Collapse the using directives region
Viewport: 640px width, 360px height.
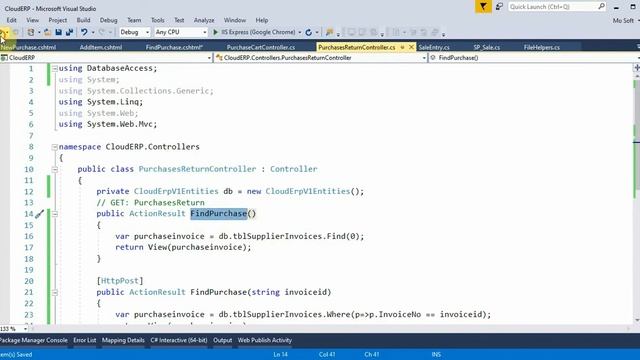[55, 69]
